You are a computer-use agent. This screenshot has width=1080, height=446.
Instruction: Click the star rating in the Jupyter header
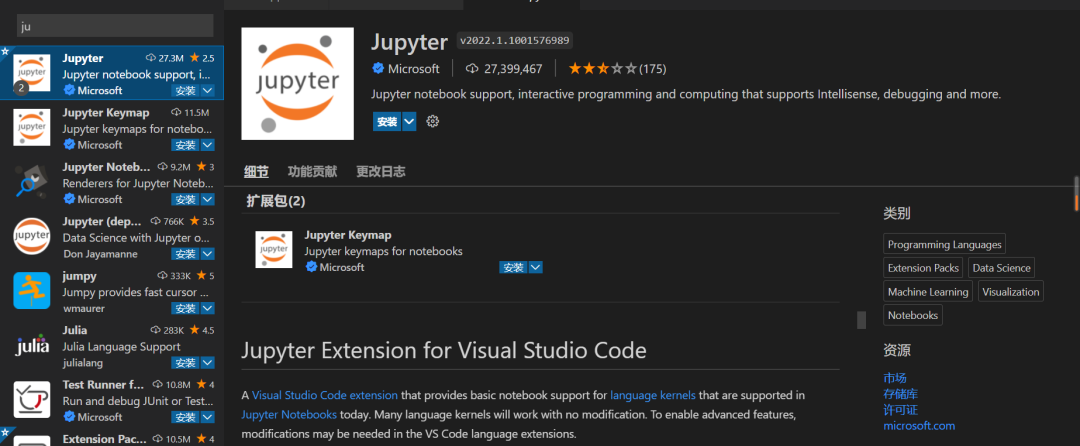603,68
